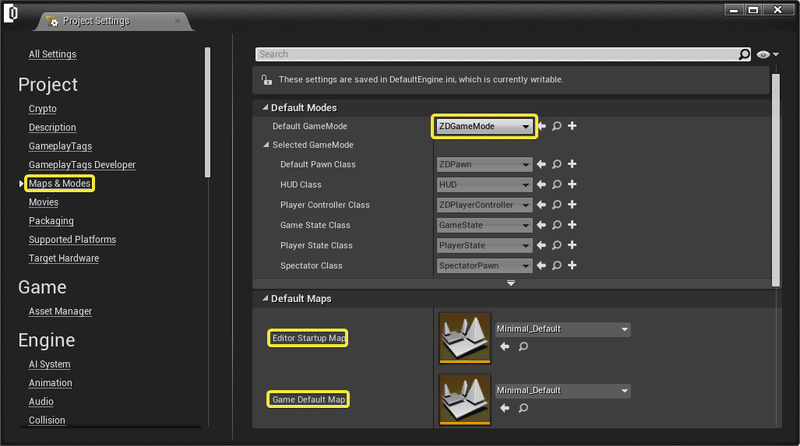Browse to Player Controller Class asset
Viewport: 800px width, 446px height.
pyautogui.click(x=557, y=205)
